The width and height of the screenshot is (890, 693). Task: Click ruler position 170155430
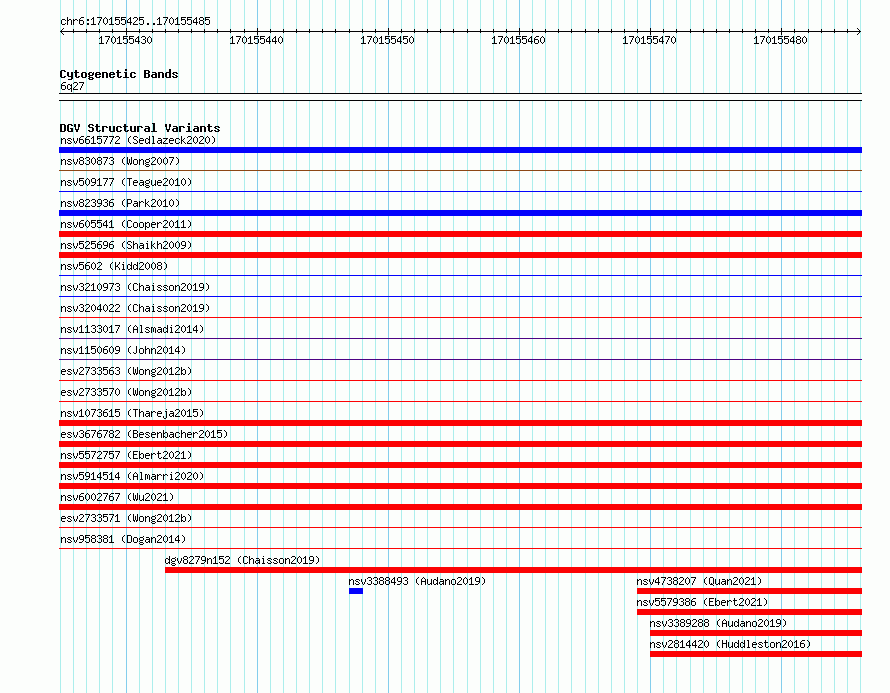[x=125, y=40]
